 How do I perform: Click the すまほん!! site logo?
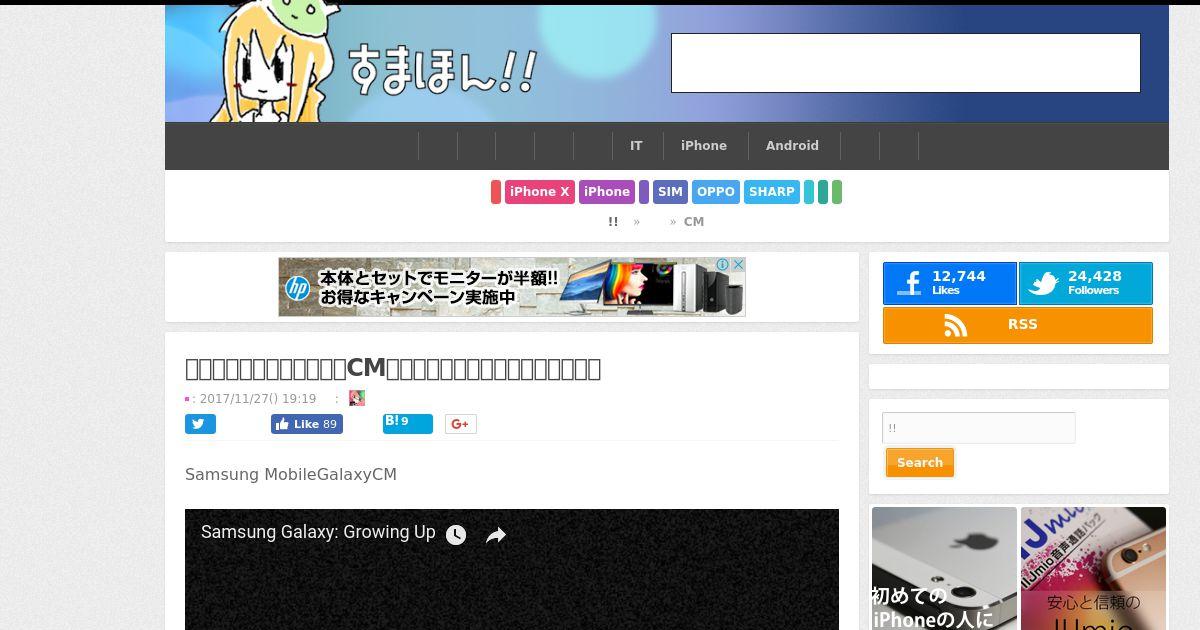click(443, 70)
